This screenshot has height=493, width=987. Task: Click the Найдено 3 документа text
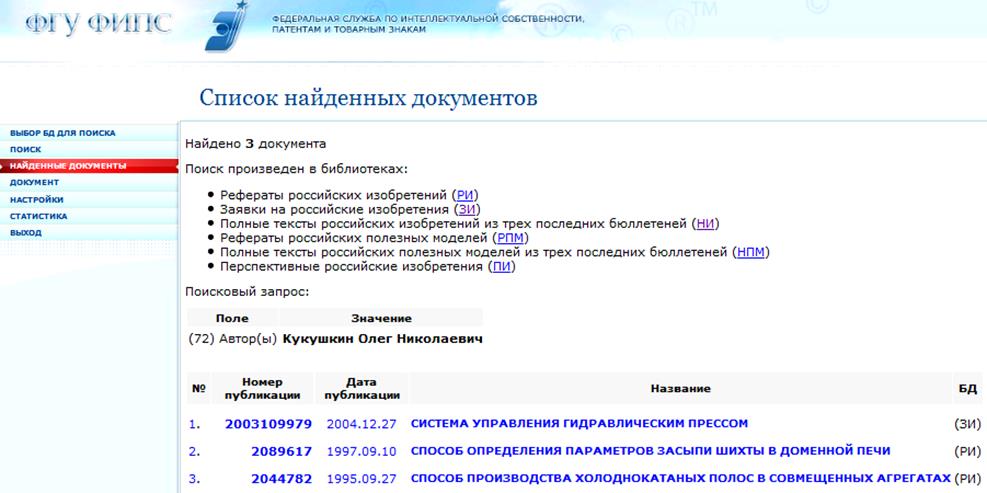coord(256,144)
